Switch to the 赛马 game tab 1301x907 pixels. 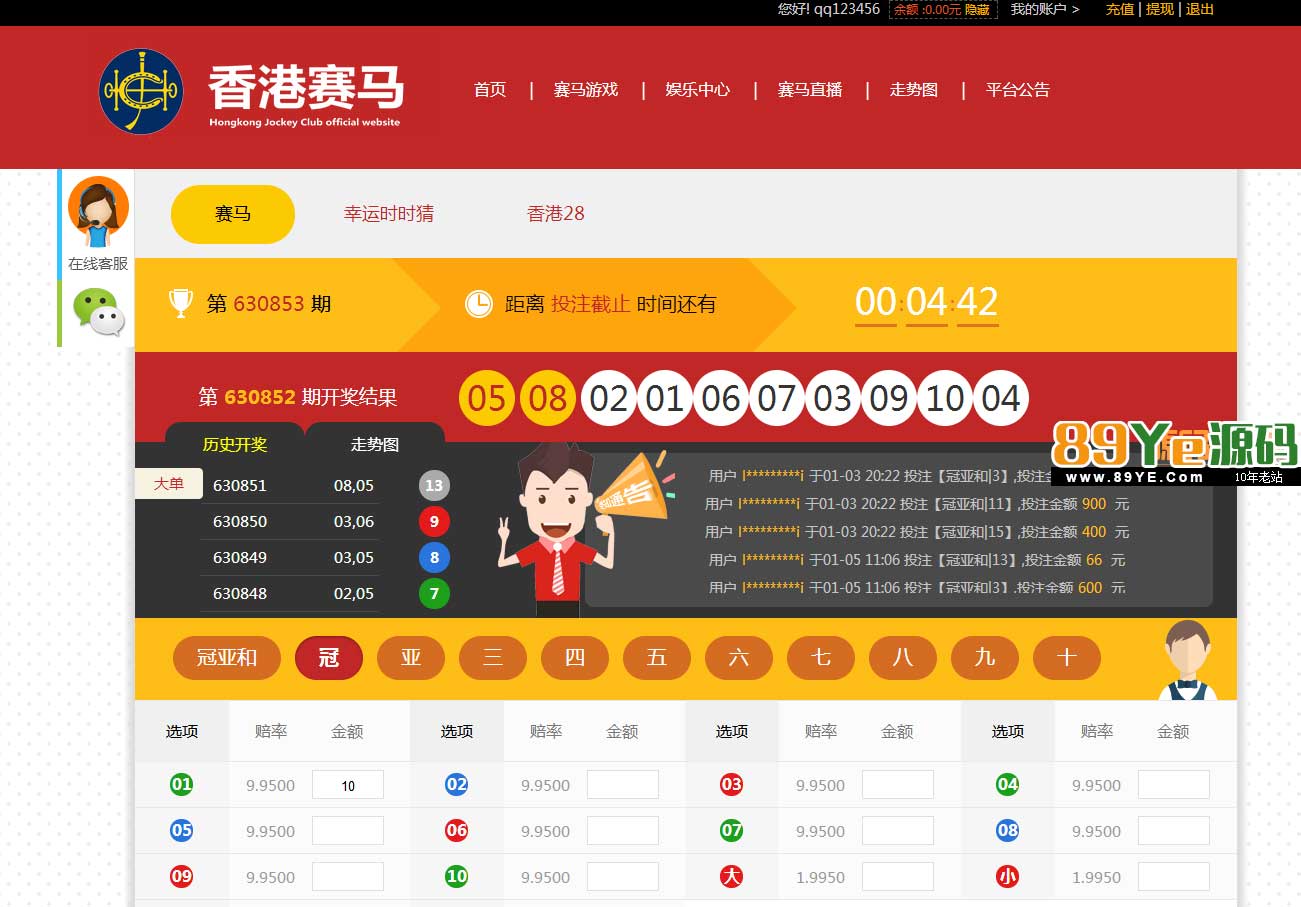233,214
